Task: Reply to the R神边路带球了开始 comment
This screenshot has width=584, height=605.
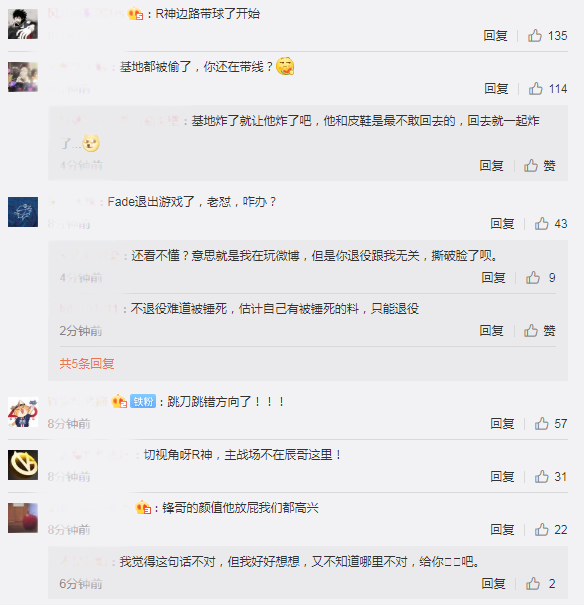Action: pyautogui.click(x=495, y=36)
